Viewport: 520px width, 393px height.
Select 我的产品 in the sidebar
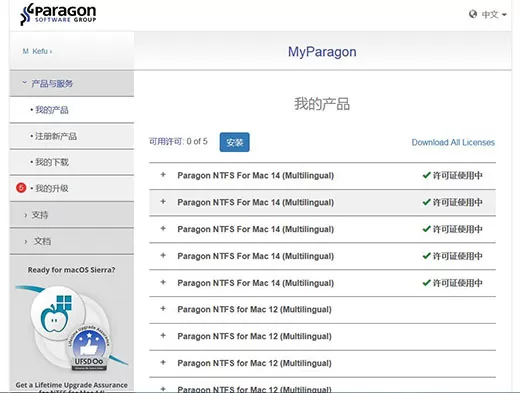[x=72, y=110]
